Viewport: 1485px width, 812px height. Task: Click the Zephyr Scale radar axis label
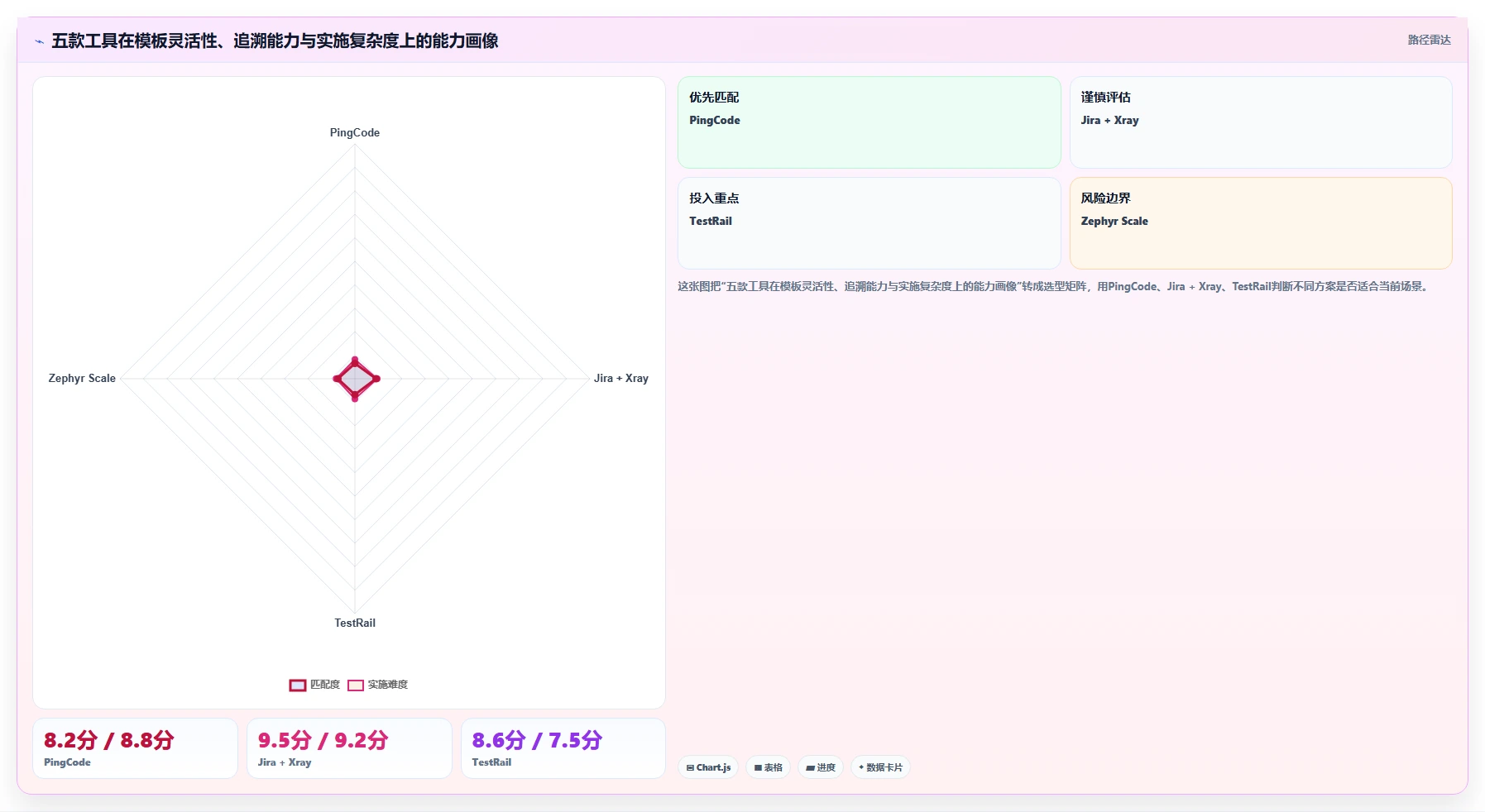pyautogui.click(x=82, y=378)
